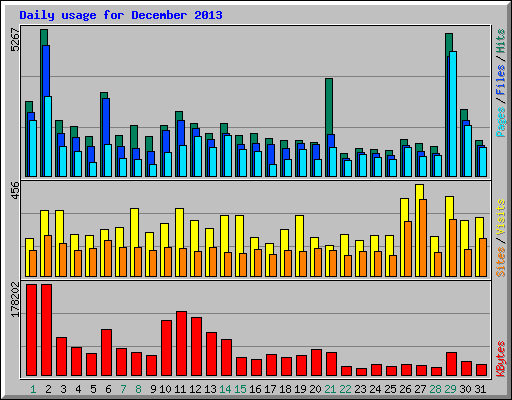Click the day 19 label

click(300, 389)
